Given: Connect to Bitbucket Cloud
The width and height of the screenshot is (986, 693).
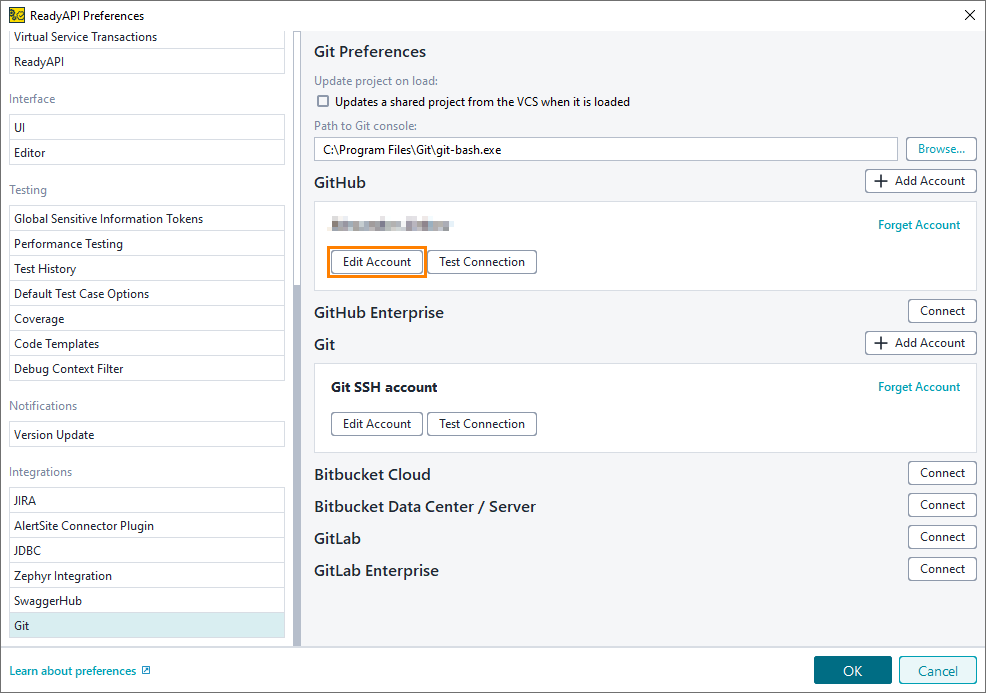Looking at the screenshot, I should [942, 473].
